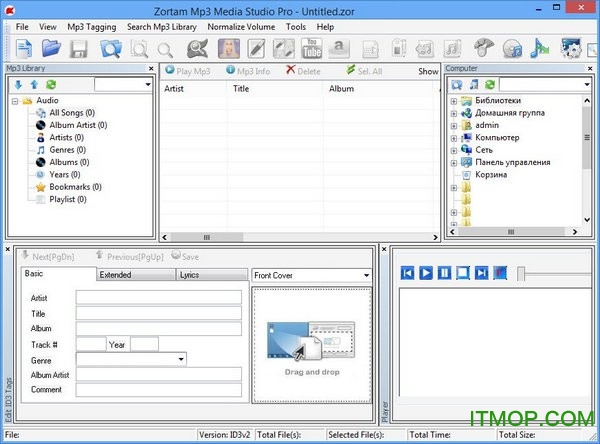Switch to the Lyrics tab

pos(212,274)
